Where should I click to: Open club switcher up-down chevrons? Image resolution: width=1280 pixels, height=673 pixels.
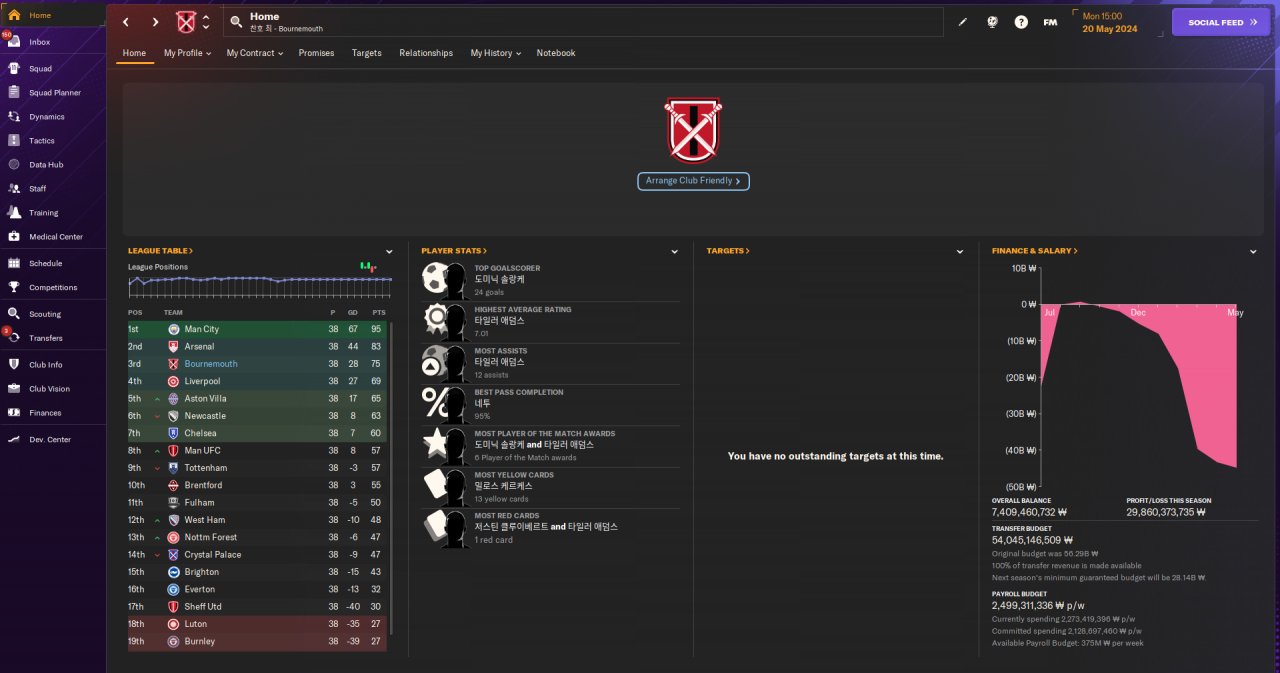click(206, 22)
